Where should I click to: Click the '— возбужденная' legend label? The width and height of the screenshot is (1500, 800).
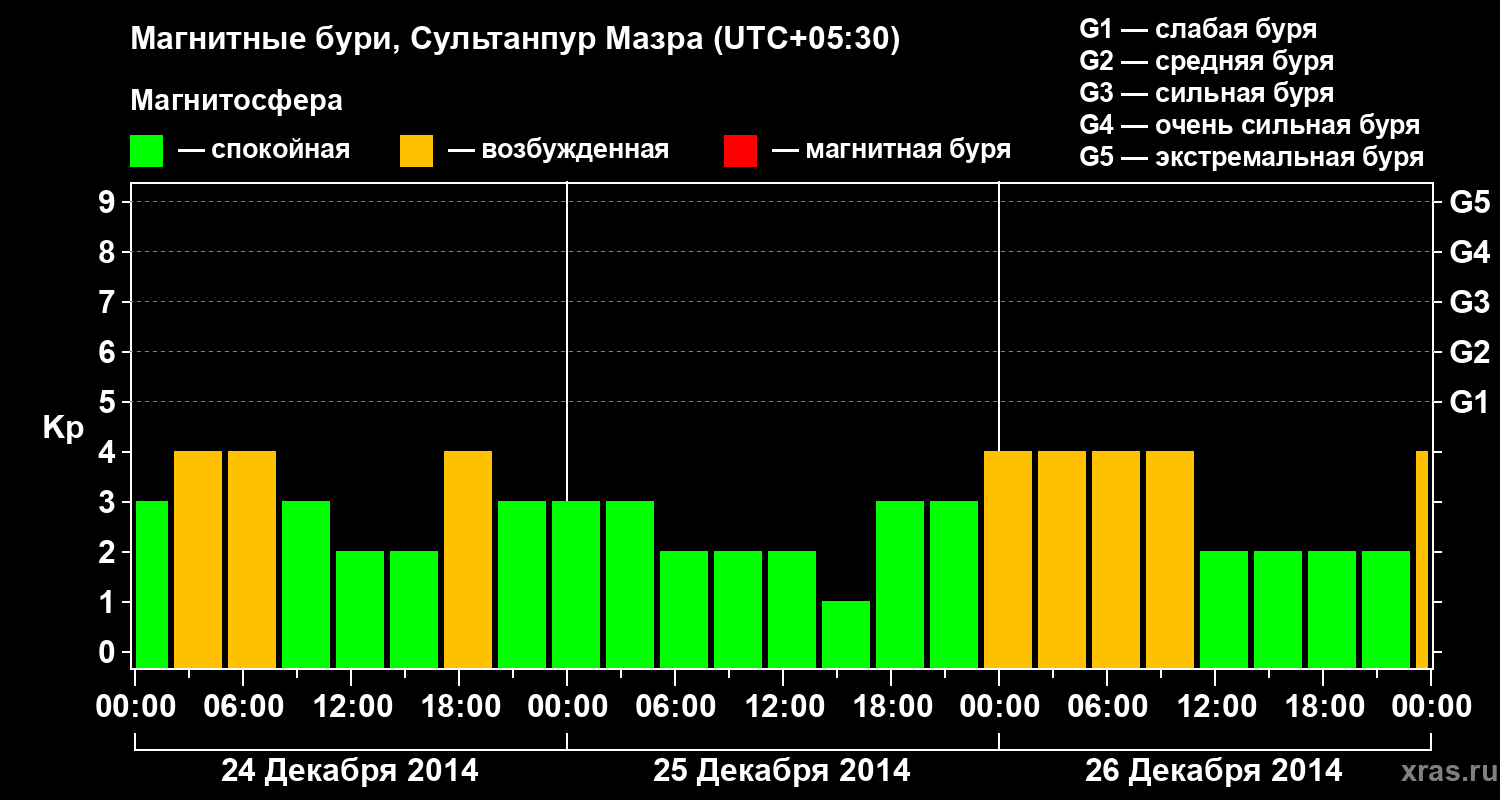pos(558,151)
